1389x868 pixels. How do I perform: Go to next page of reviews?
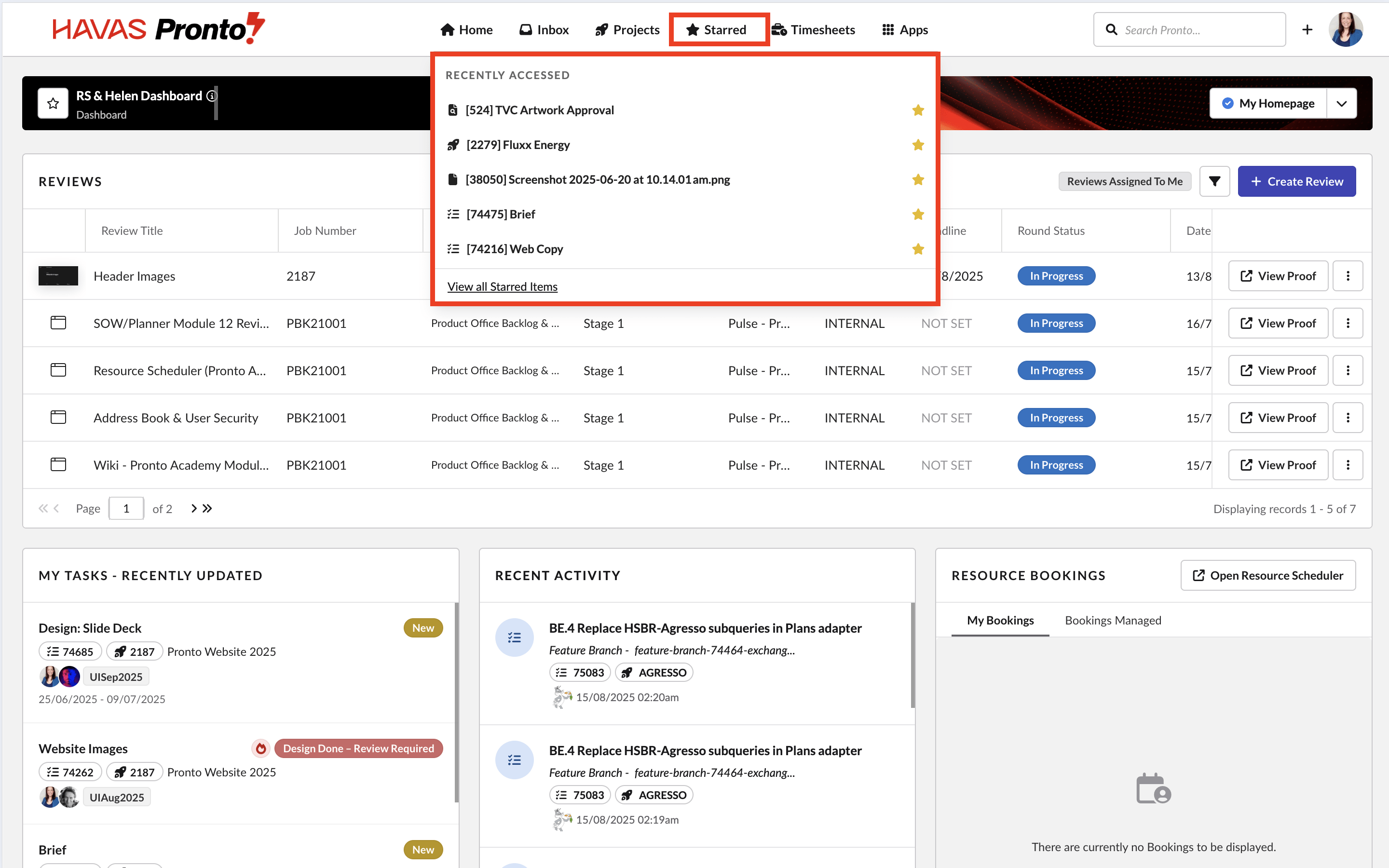pyautogui.click(x=194, y=508)
